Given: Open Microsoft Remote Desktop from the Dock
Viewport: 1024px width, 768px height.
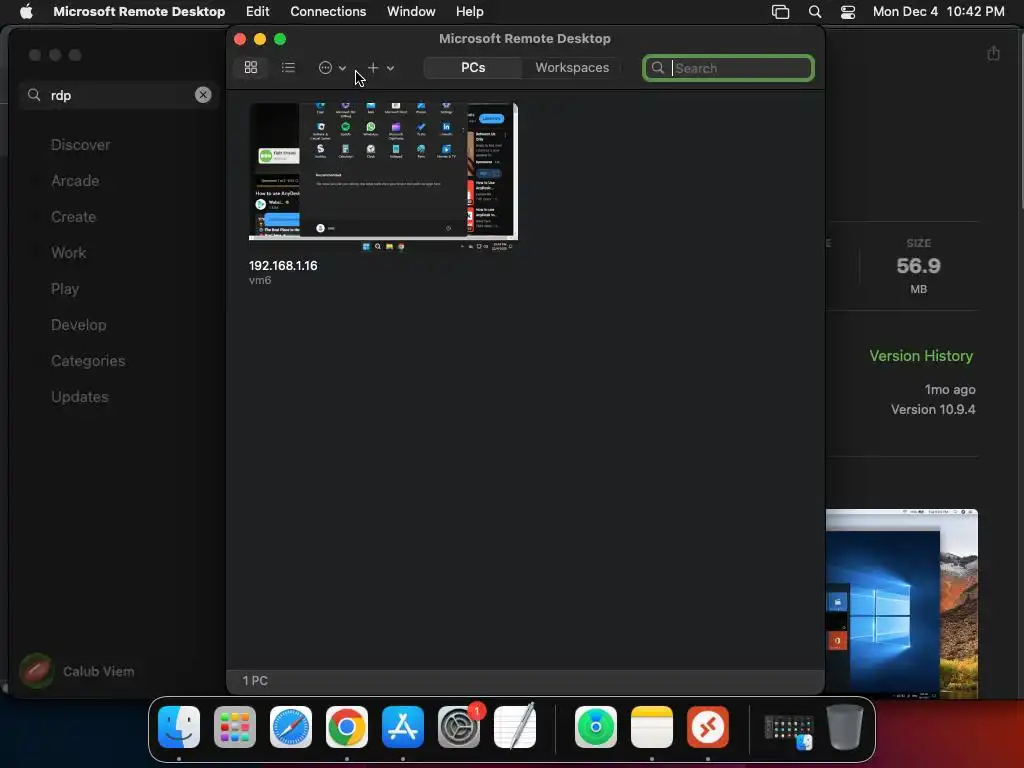Looking at the screenshot, I should (x=708, y=727).
